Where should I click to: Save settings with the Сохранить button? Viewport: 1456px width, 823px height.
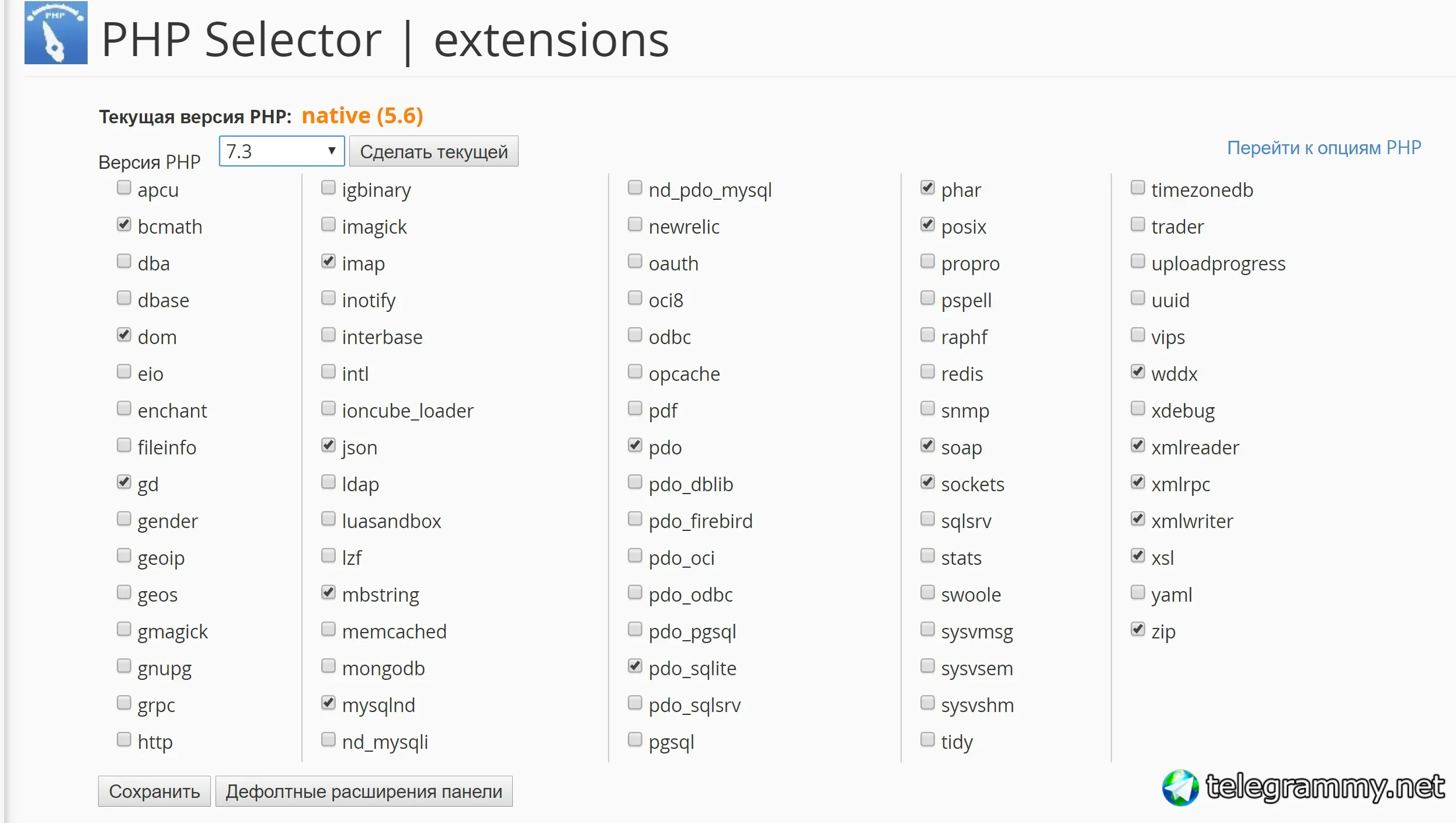pos(154,791)
